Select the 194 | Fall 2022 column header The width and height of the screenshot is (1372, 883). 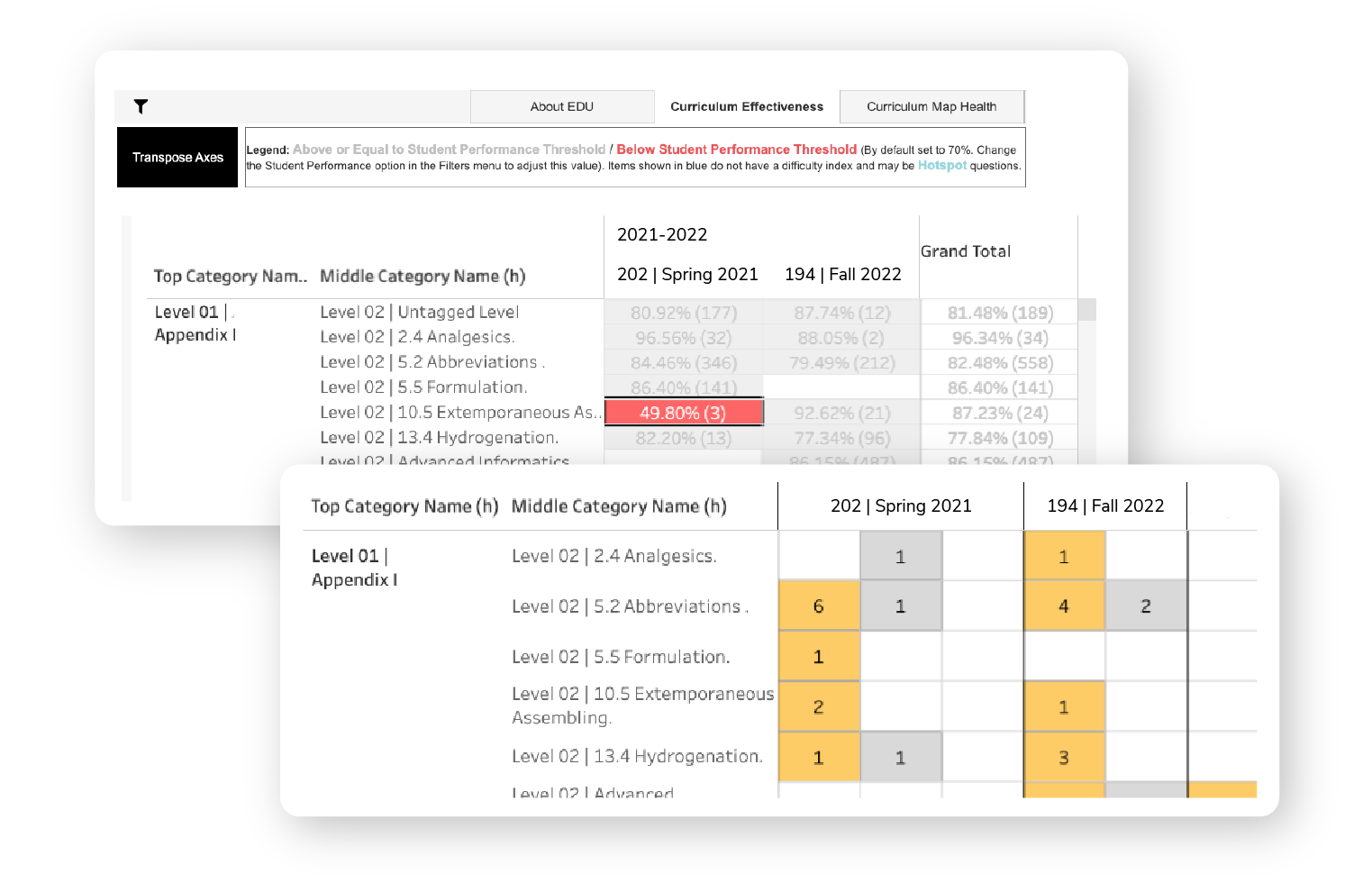(842, 274)
